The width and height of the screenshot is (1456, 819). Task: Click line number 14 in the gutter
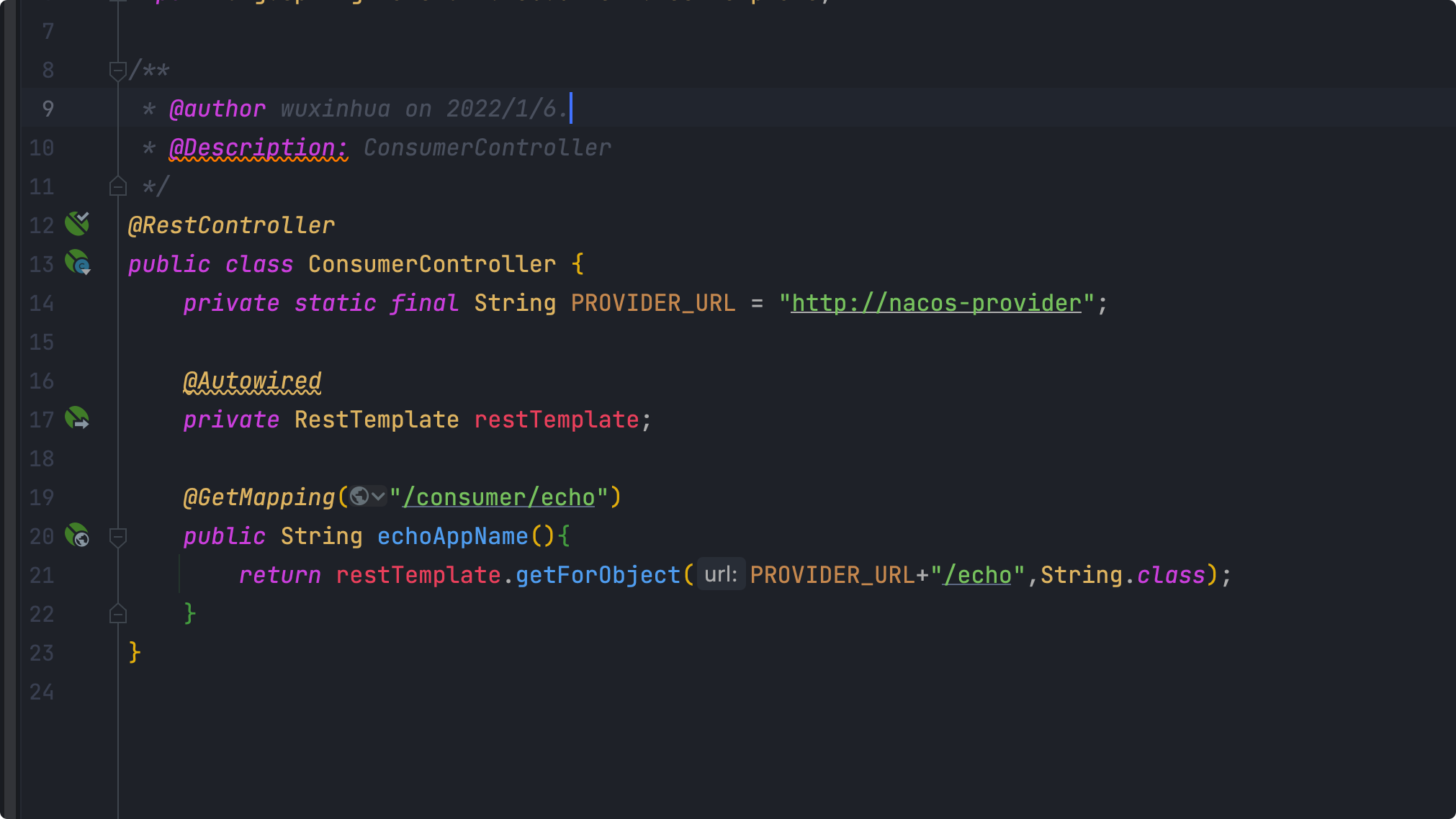[x=42, y=303]
